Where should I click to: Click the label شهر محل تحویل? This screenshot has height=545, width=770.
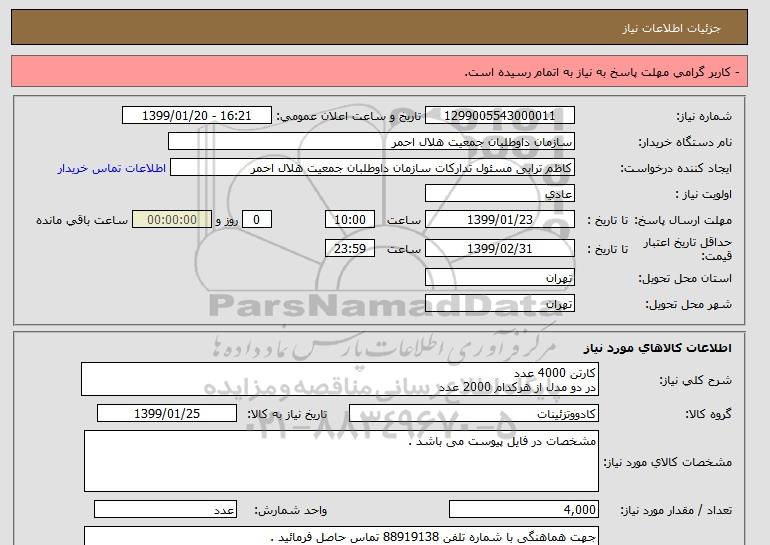click(688, 304)
